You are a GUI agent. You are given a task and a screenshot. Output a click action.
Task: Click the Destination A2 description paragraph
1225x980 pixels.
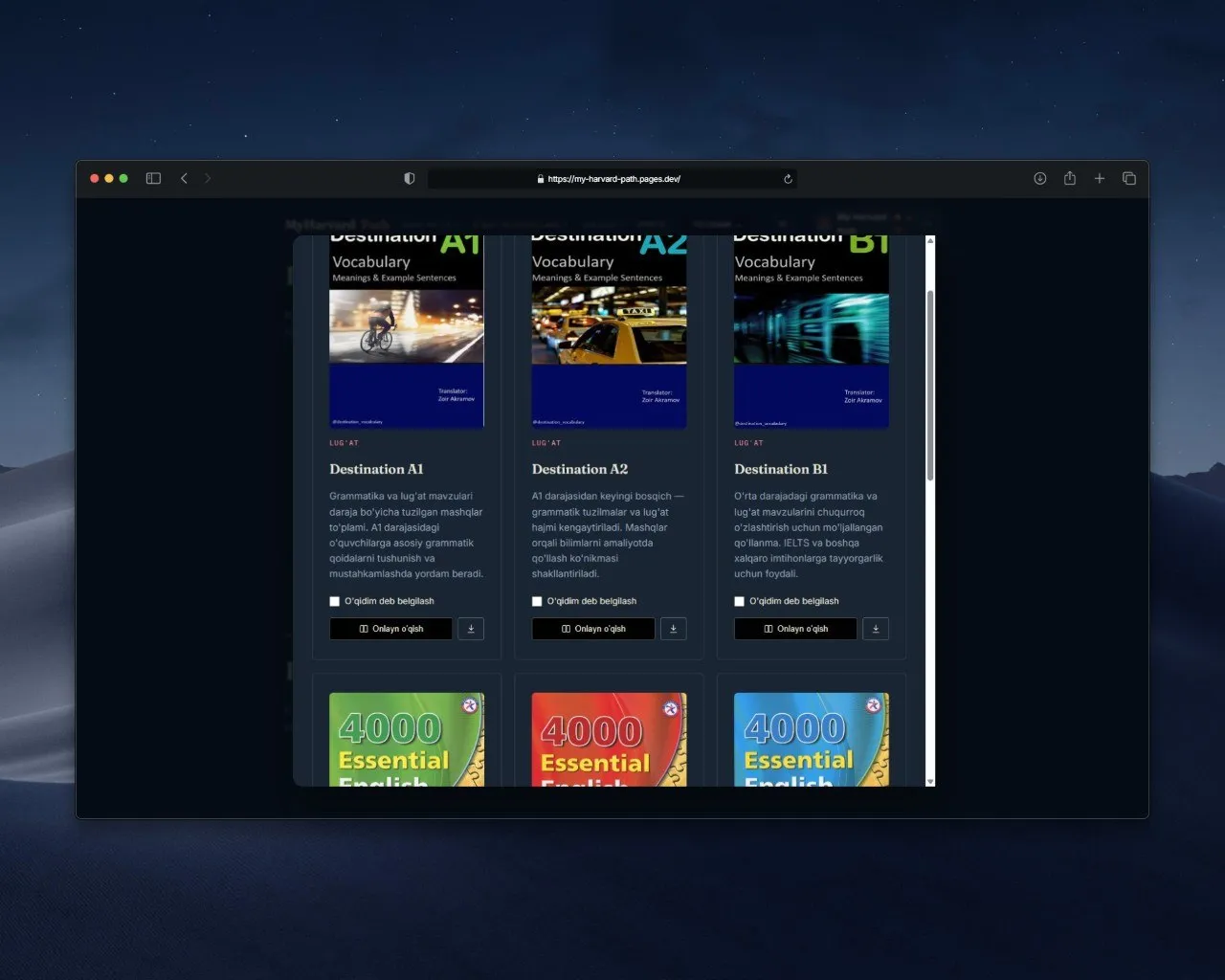tap(609, 535)
